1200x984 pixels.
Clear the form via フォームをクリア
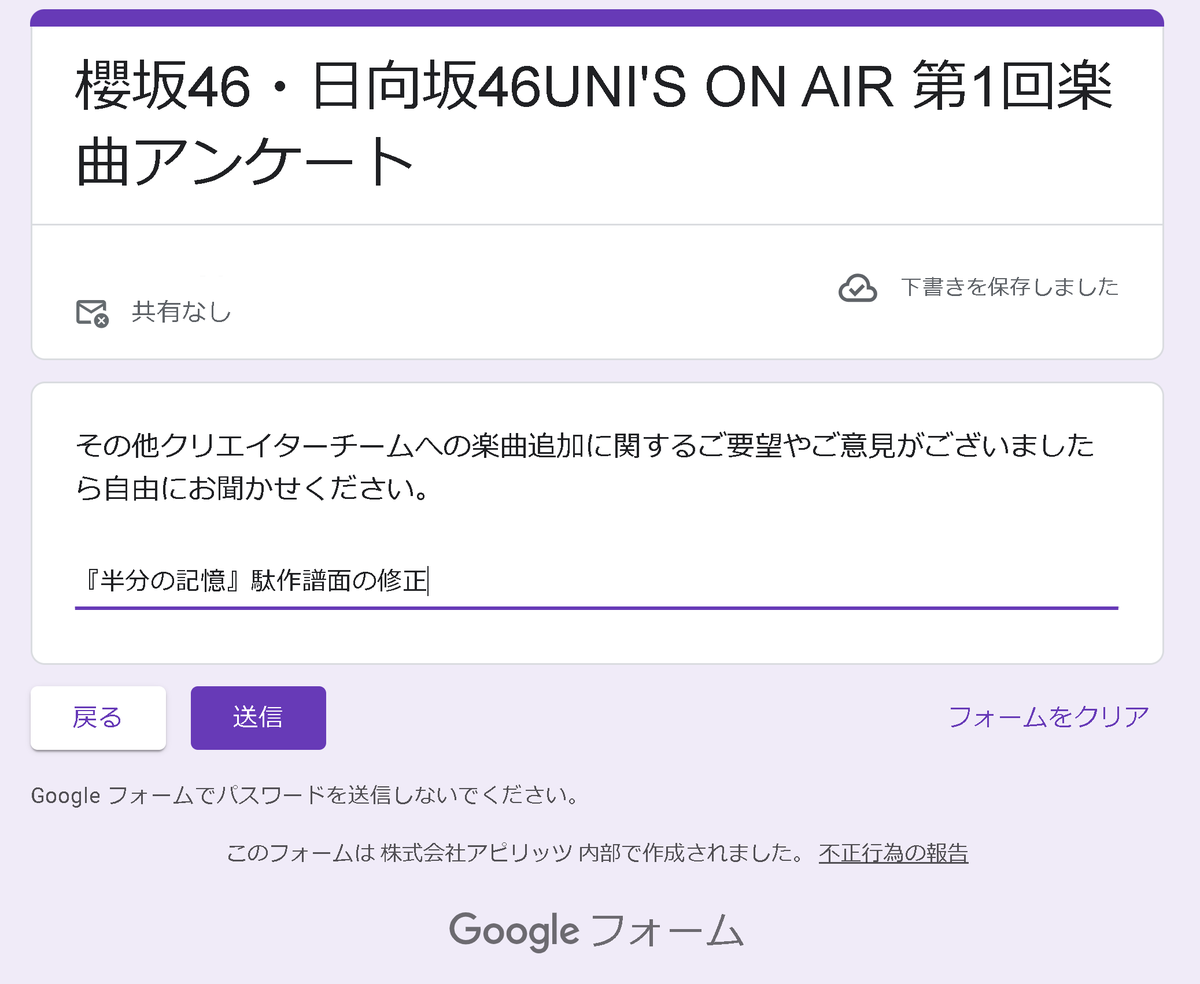[1048, 717]
